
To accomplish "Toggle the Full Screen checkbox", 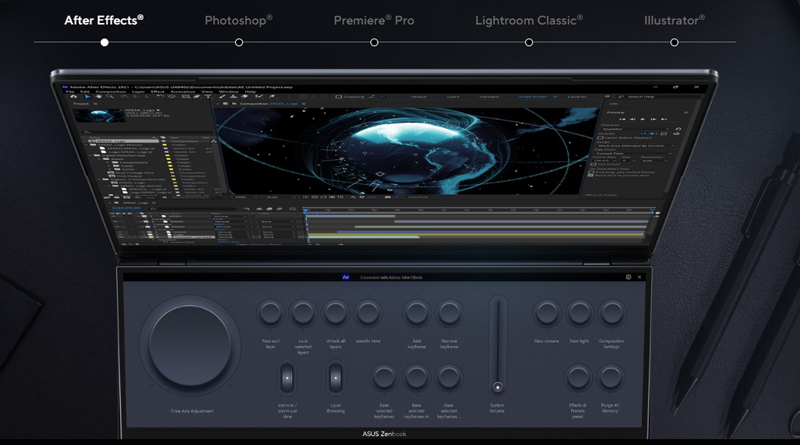I will 593,164.
